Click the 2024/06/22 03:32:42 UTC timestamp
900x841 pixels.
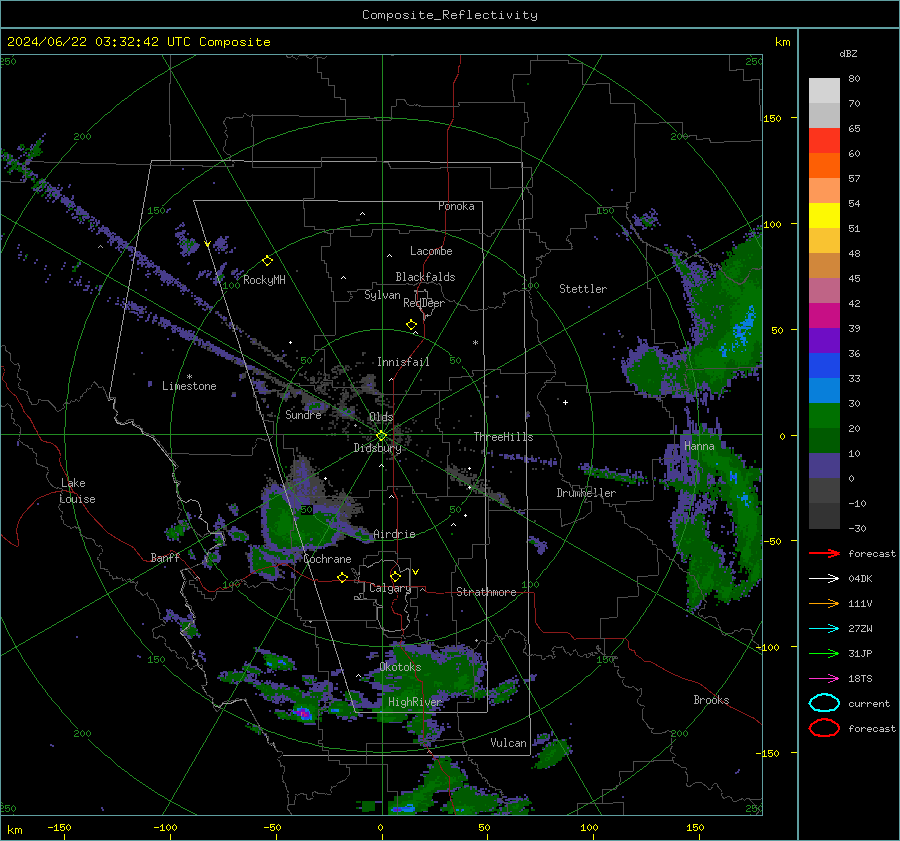101,42
